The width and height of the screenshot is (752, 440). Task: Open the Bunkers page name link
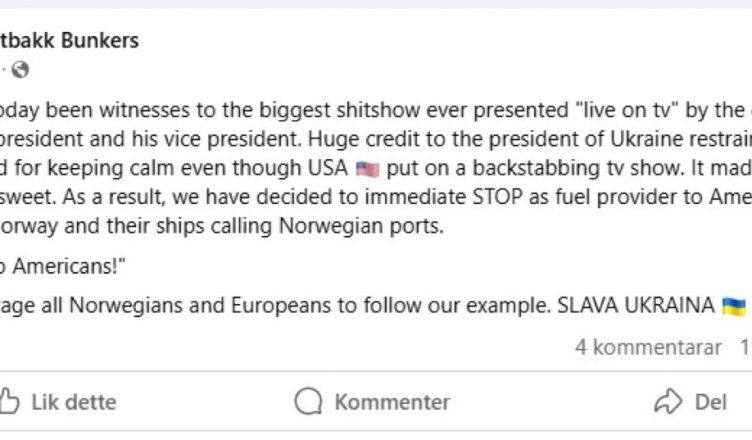69,41
